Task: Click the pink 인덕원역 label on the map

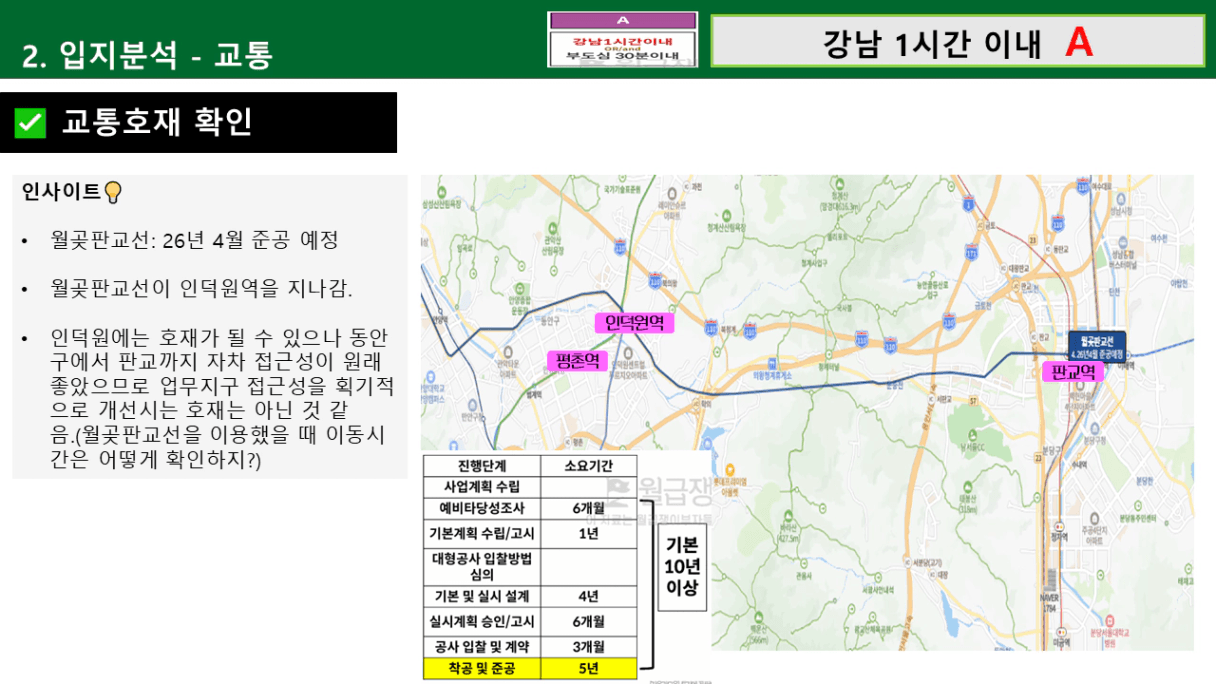Action: tap(634, 322)
